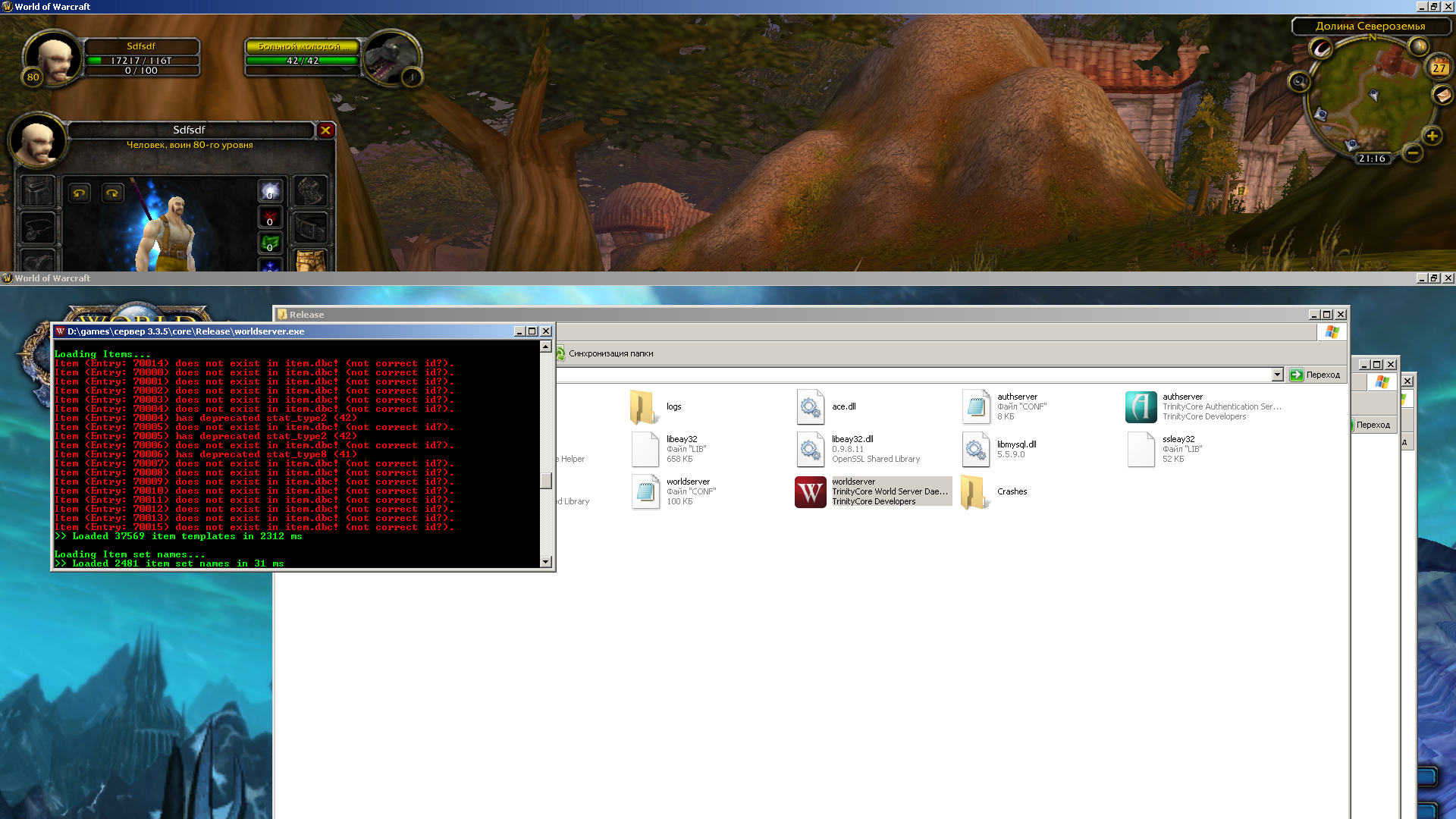This screenshot has height=819, width=1456.
Task: Select the Crashes folder
Action: pos(994,491)
